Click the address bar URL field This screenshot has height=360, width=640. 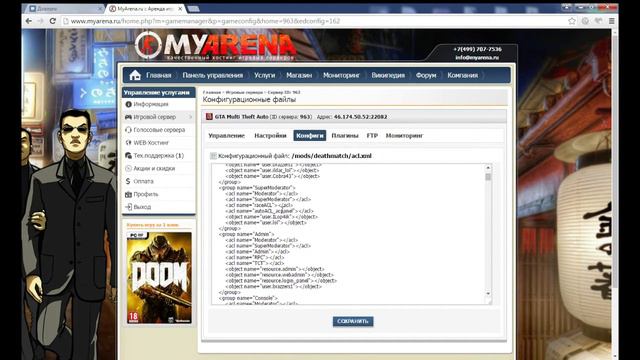coord(314,21)
